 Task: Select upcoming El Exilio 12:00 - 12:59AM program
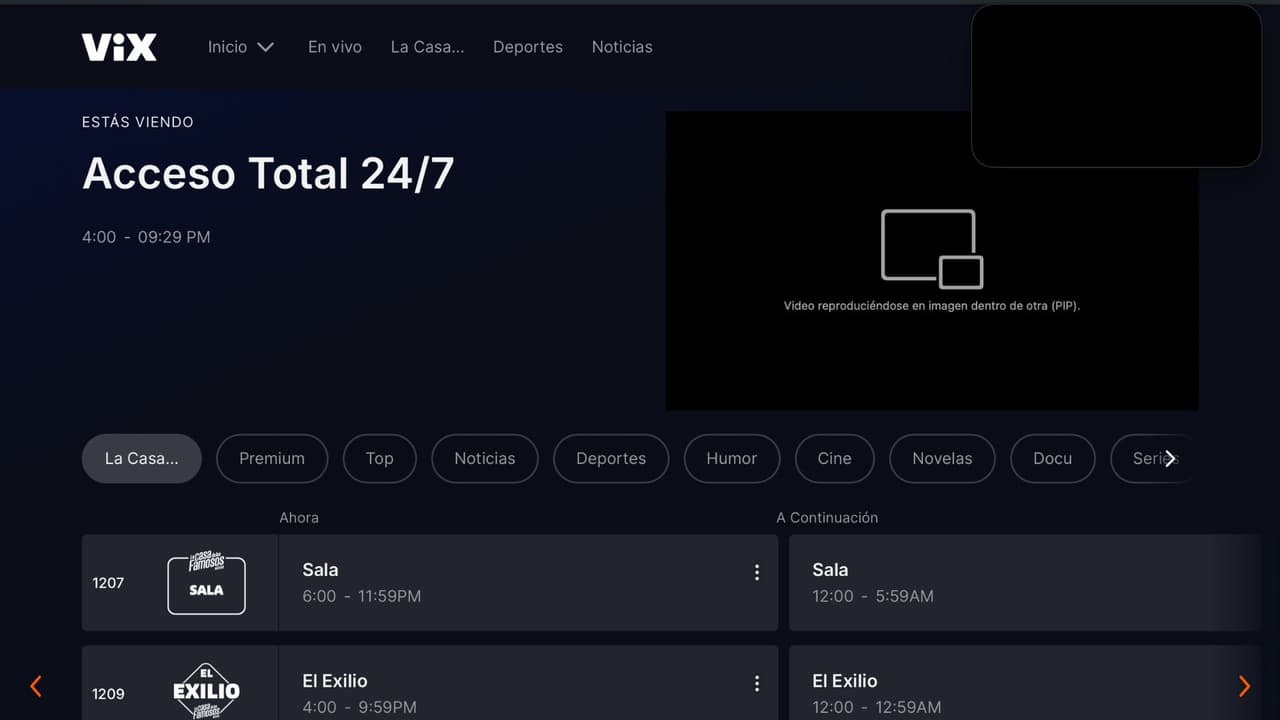[1024, 683]
